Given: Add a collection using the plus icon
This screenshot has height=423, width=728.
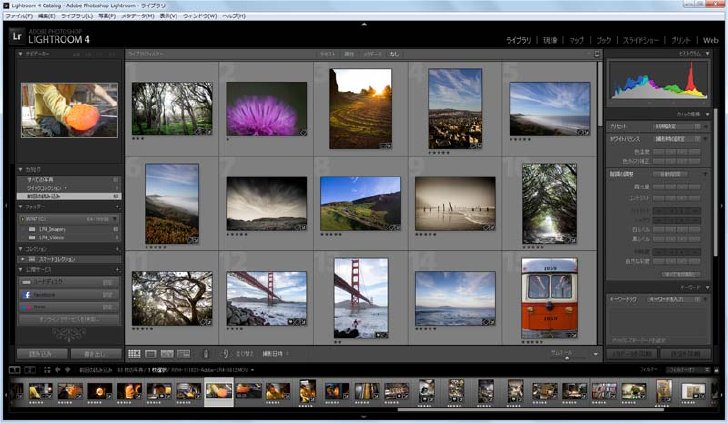Looking at the screenshot, I should 117,249.
